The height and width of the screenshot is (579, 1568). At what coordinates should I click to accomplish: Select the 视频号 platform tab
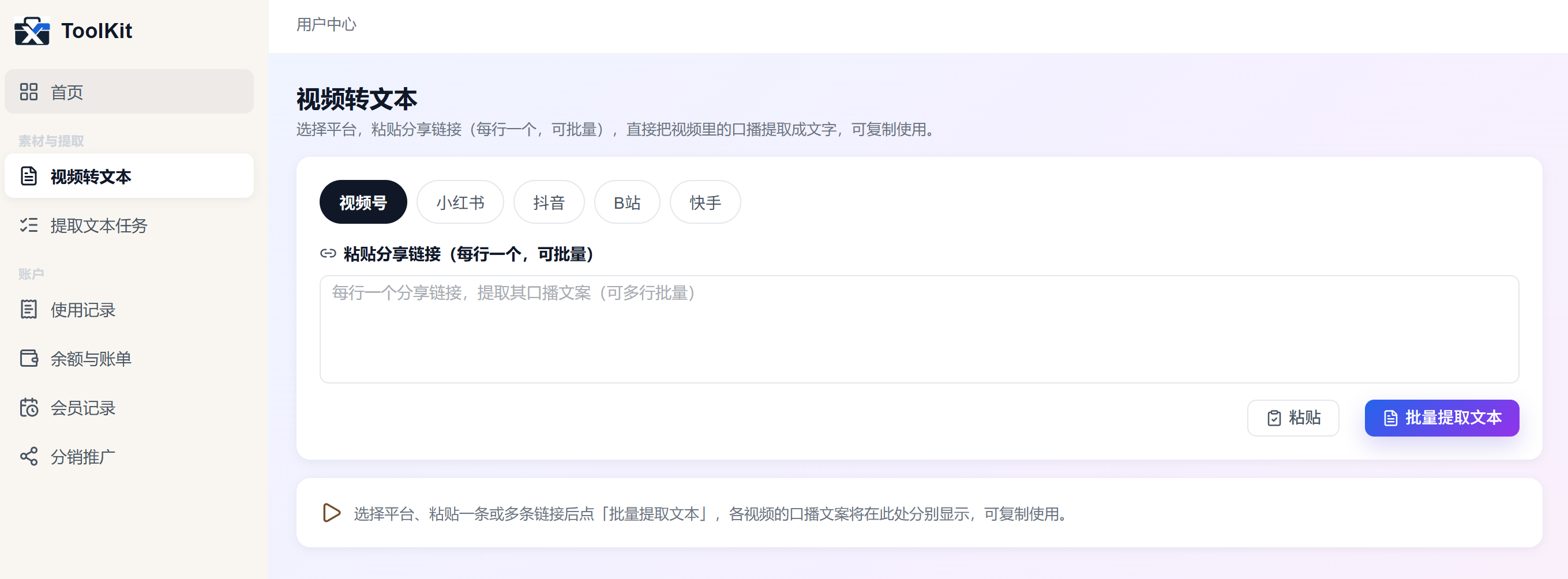tap(363, 202)
